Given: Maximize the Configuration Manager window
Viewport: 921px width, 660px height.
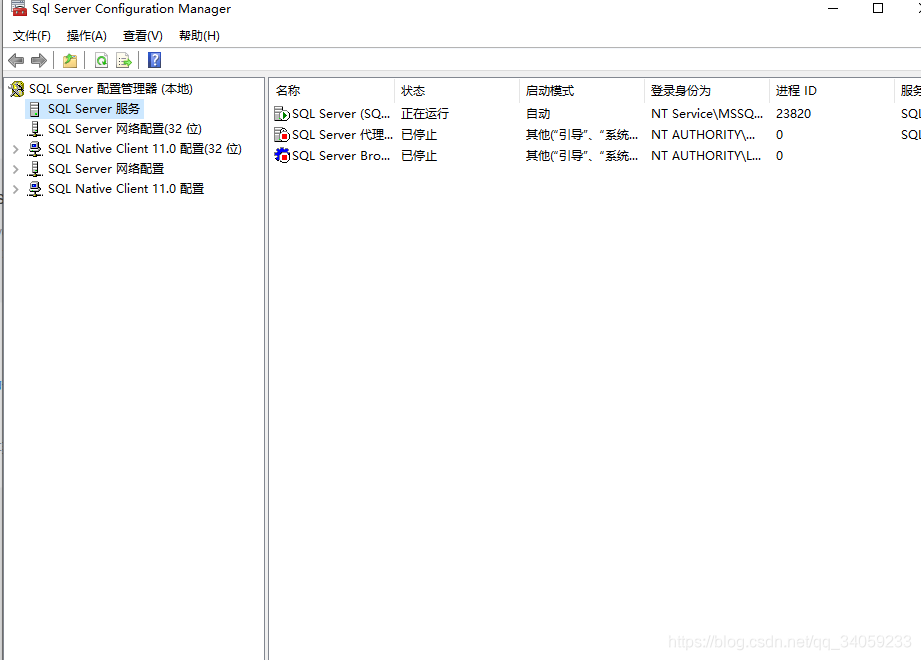Looking at the screenshot, I should pyautogui.click(x=878, y=8).
